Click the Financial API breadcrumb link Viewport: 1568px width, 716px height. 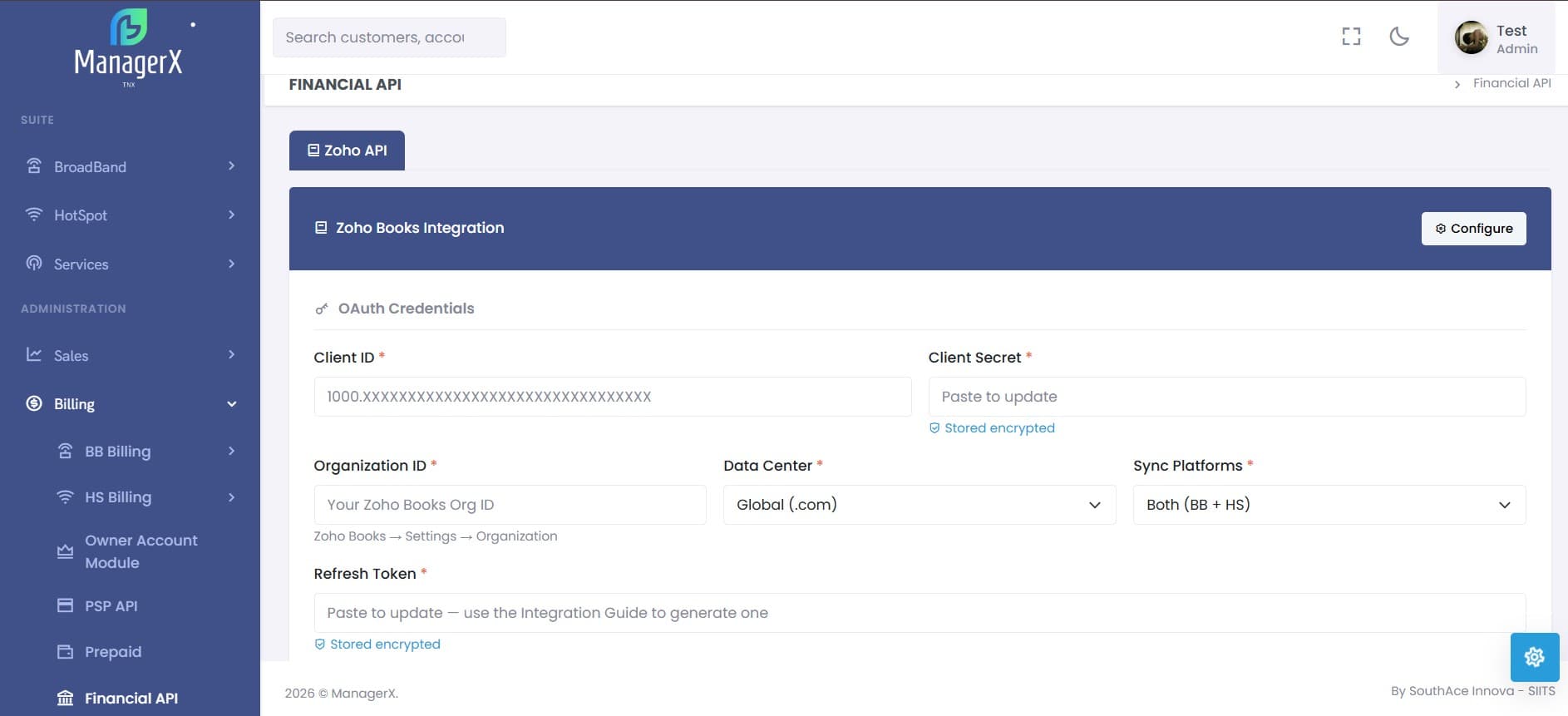pyautogui.click(x=1511, y=83)
